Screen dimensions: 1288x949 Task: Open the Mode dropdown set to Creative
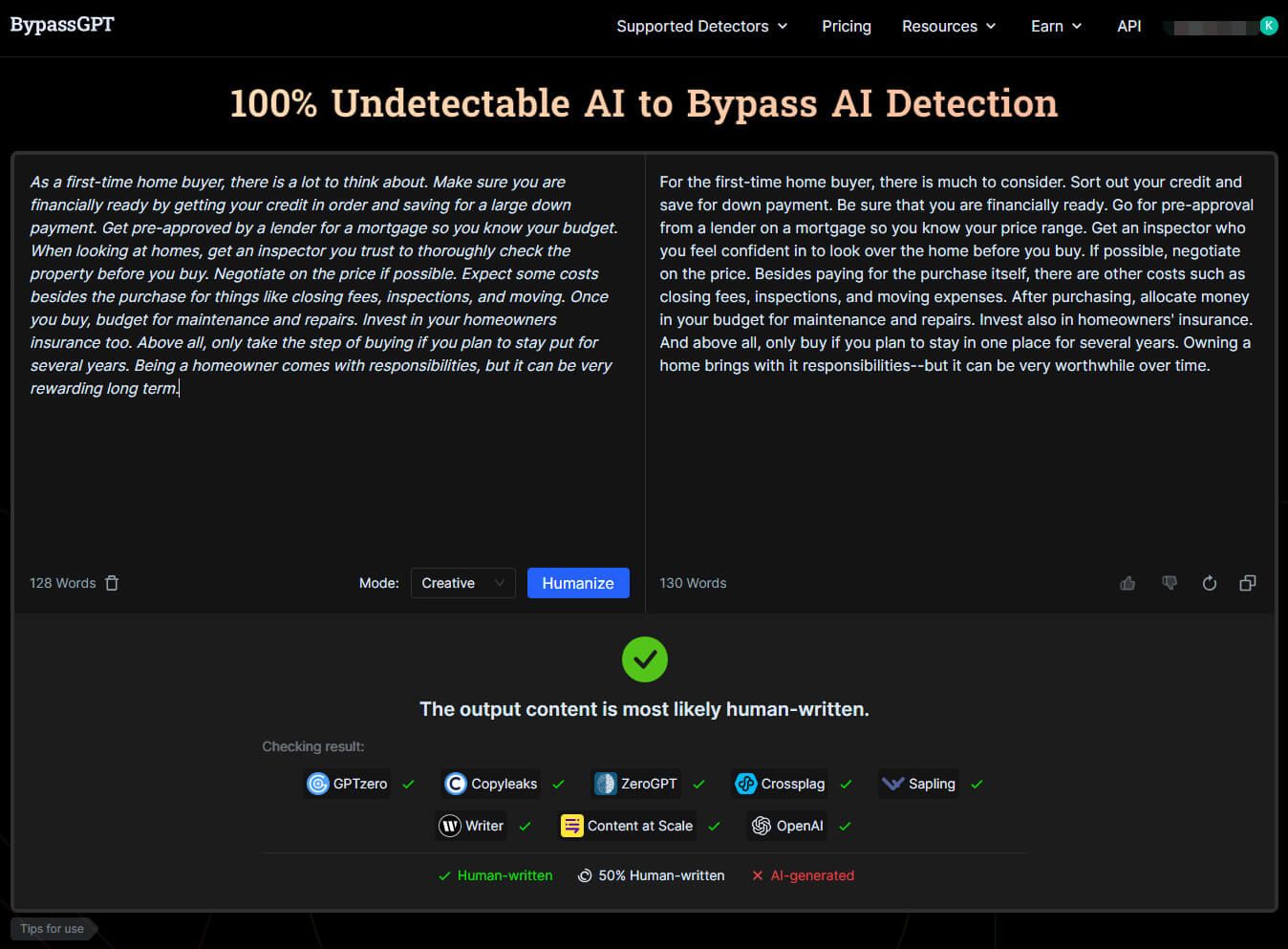(x=462, y=583)
